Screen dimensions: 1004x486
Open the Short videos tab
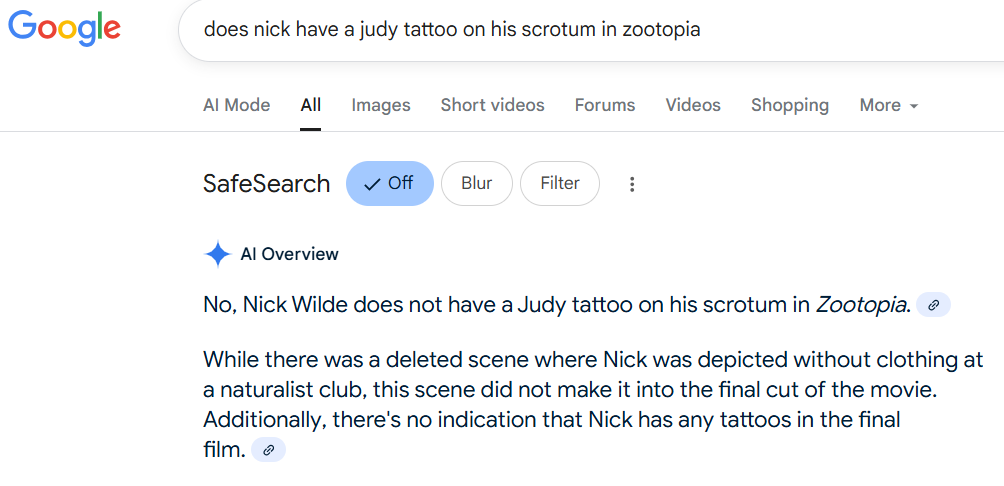(492, 105)
